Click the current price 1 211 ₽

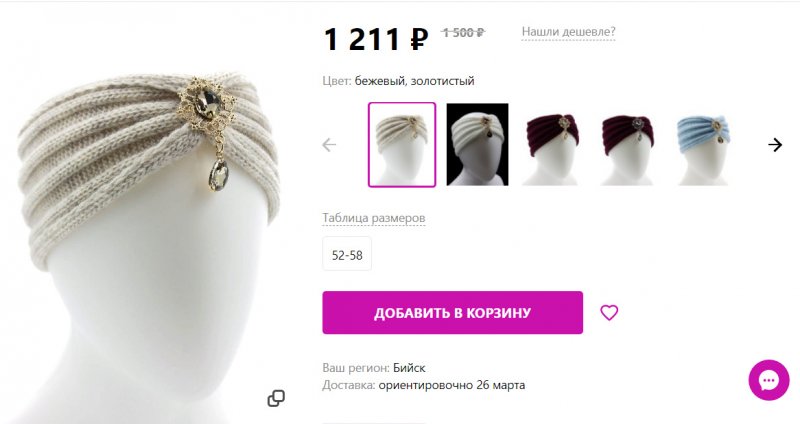(x=377, y=39)
